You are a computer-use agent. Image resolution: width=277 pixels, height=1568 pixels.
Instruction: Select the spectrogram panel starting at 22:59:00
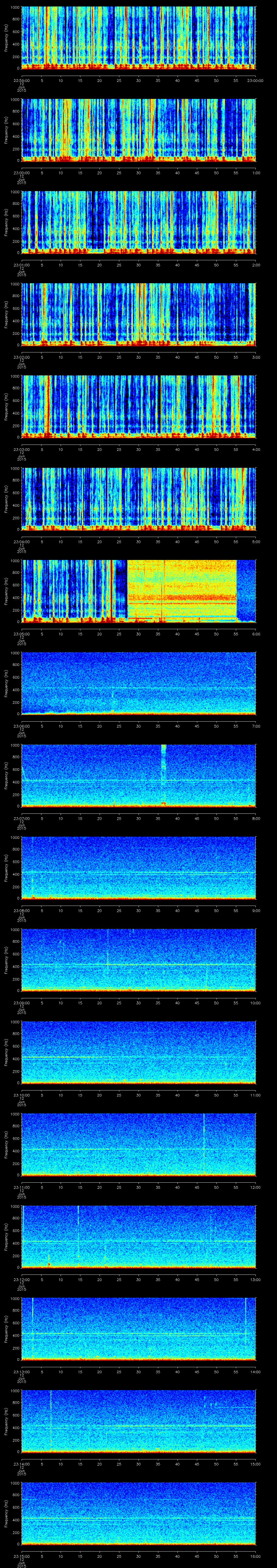tap(139, 38)
